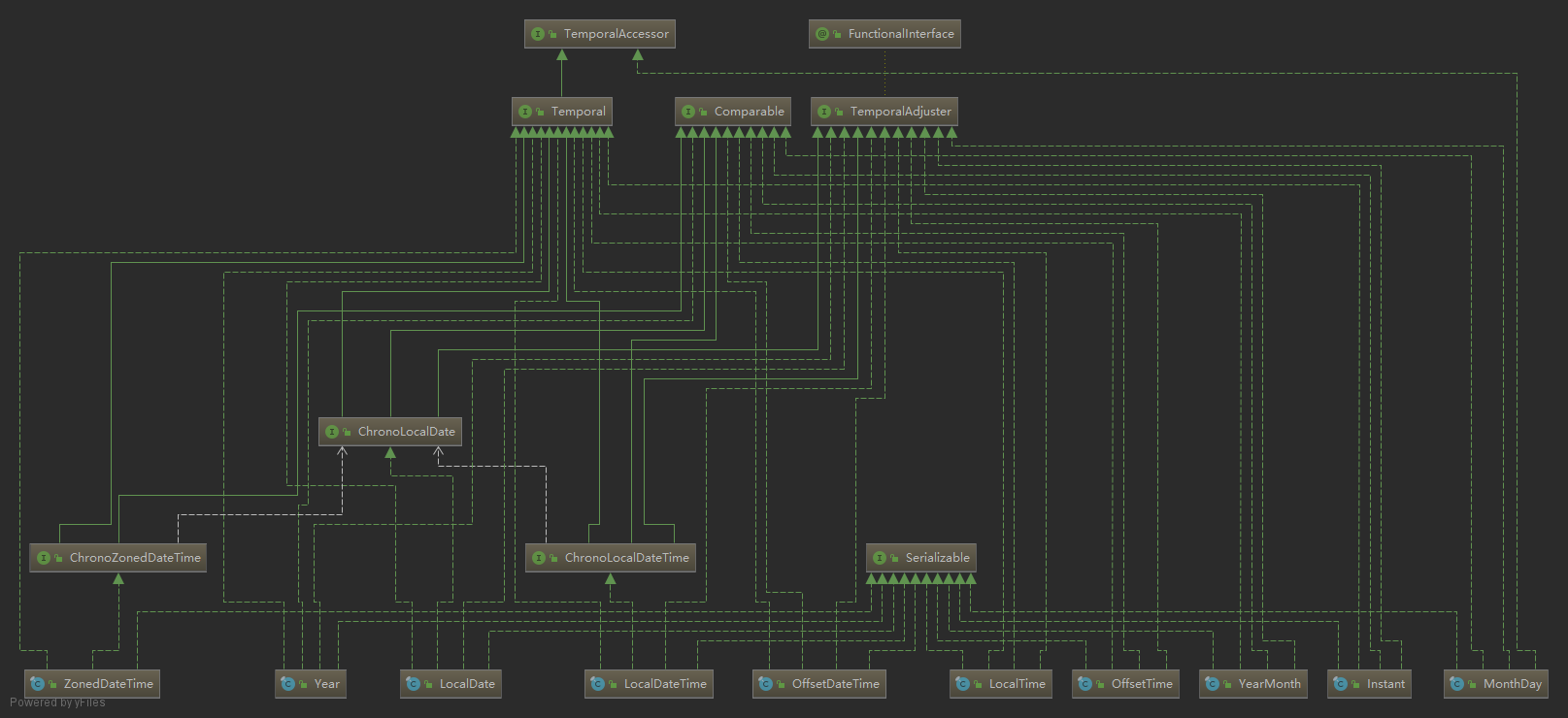Click the class icon on Year
1568x718 pixels.
[288, 684]
